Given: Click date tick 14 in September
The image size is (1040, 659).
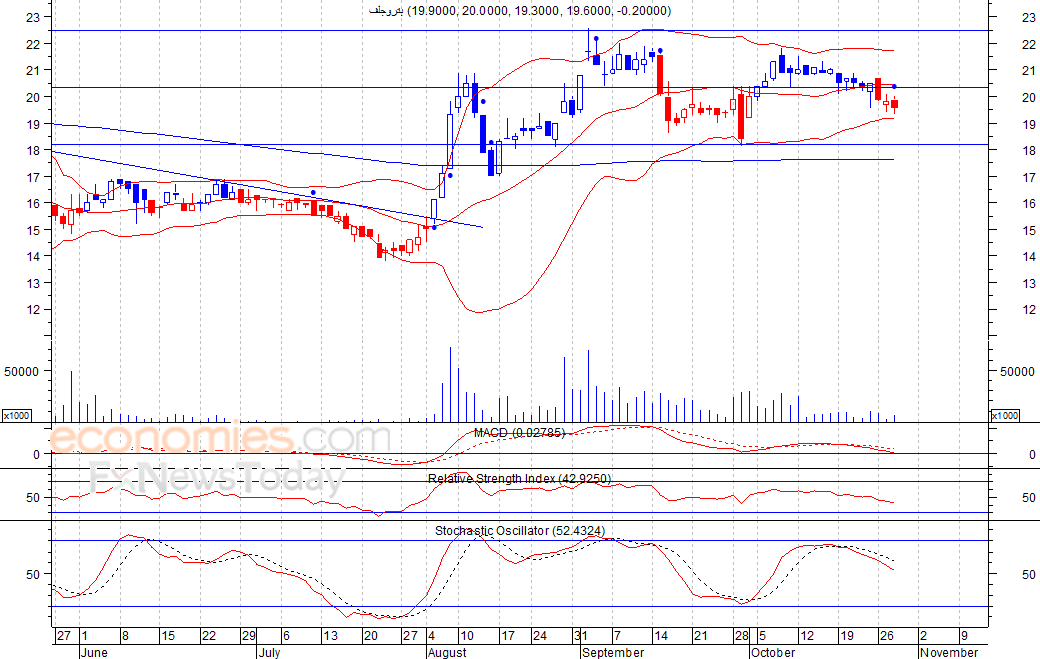Looking at the screenshot, I should tap(661, 636).
